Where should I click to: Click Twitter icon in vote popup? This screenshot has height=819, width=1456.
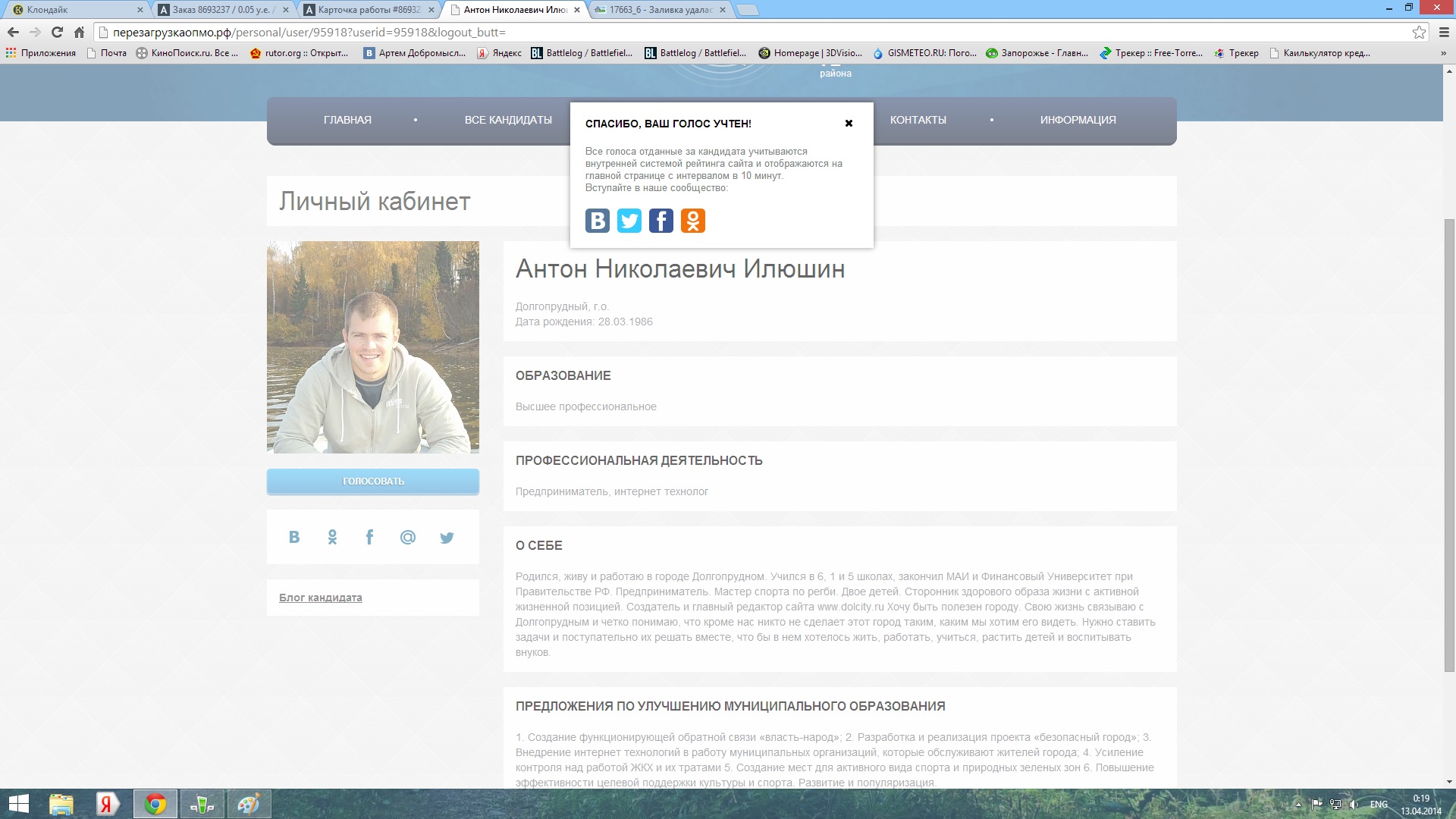[x=629, y=221]
